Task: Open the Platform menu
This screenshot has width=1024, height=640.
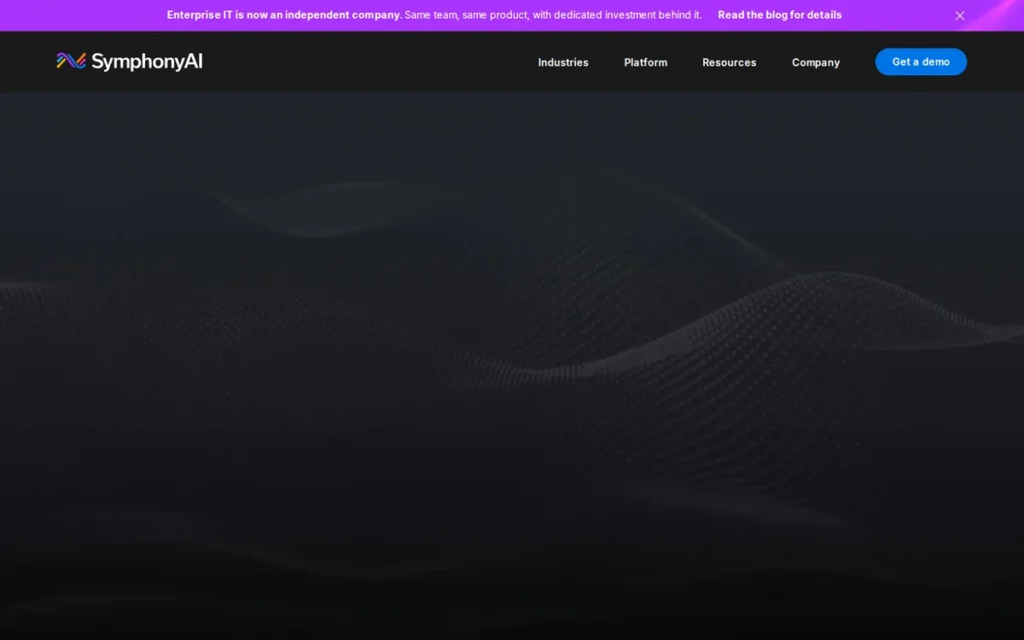Action: (645, 62)
